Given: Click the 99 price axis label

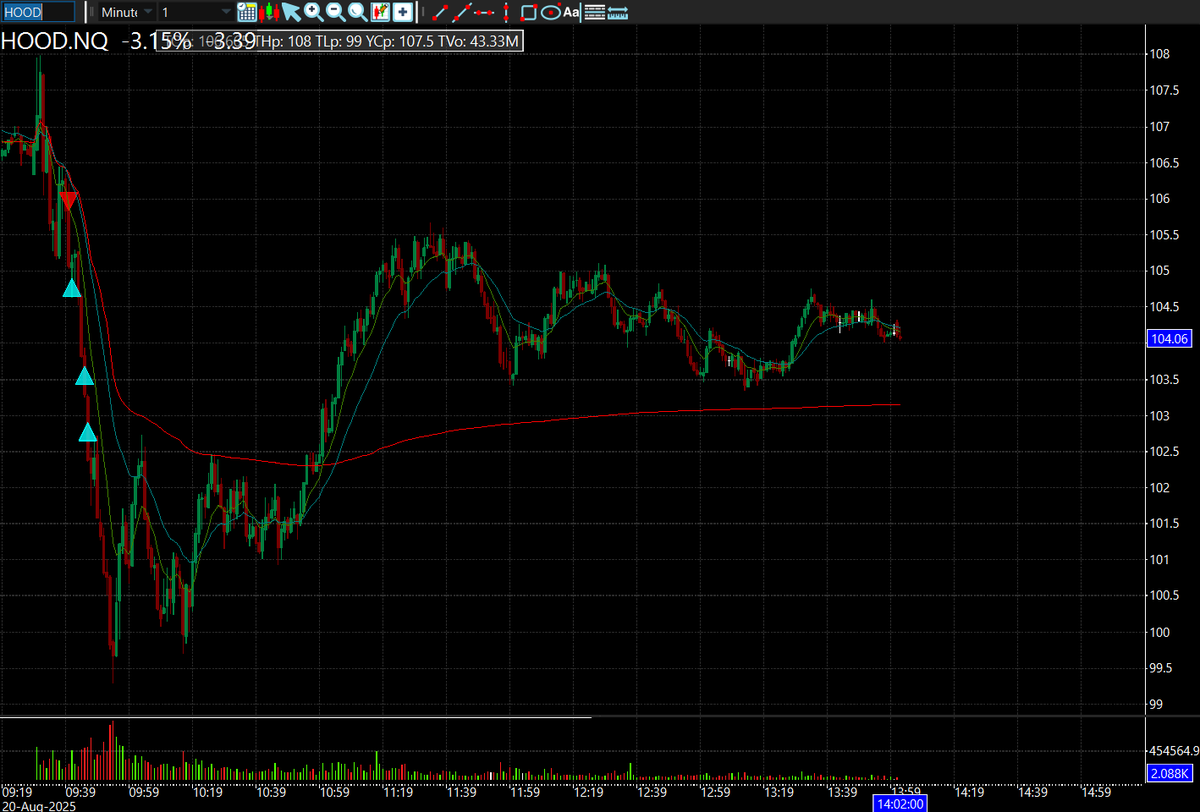Looking at the screenshot, I should tap(1157, 704).
